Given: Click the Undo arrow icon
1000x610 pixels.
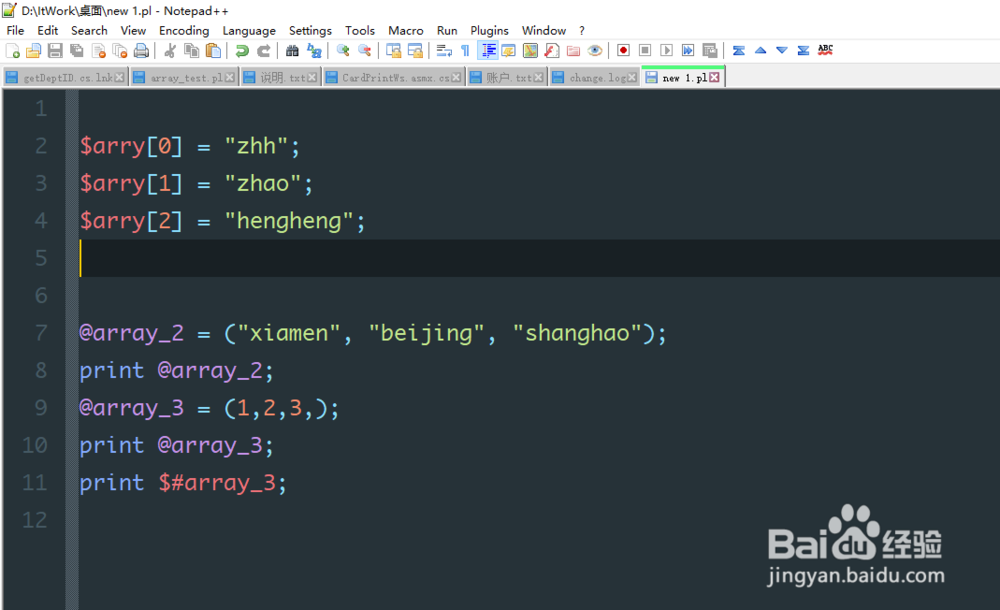Looking at the screenshot, I should click(x=242, y=50).
